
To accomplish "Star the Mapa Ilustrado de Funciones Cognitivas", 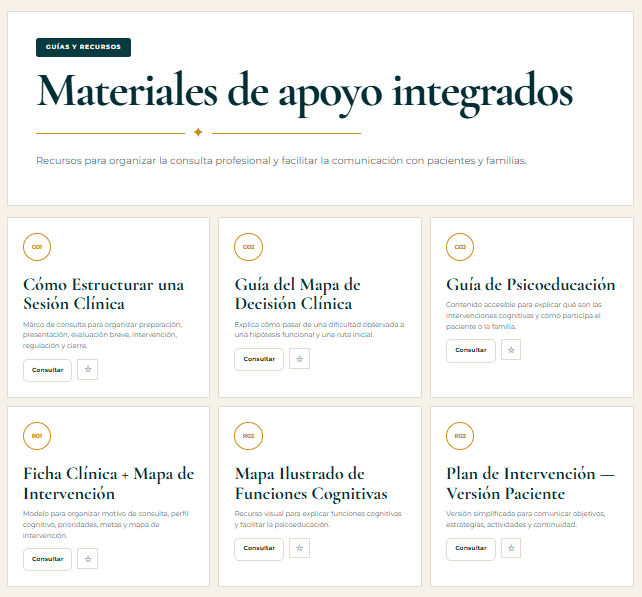I will pyautogui.click(x=299, y=548).
